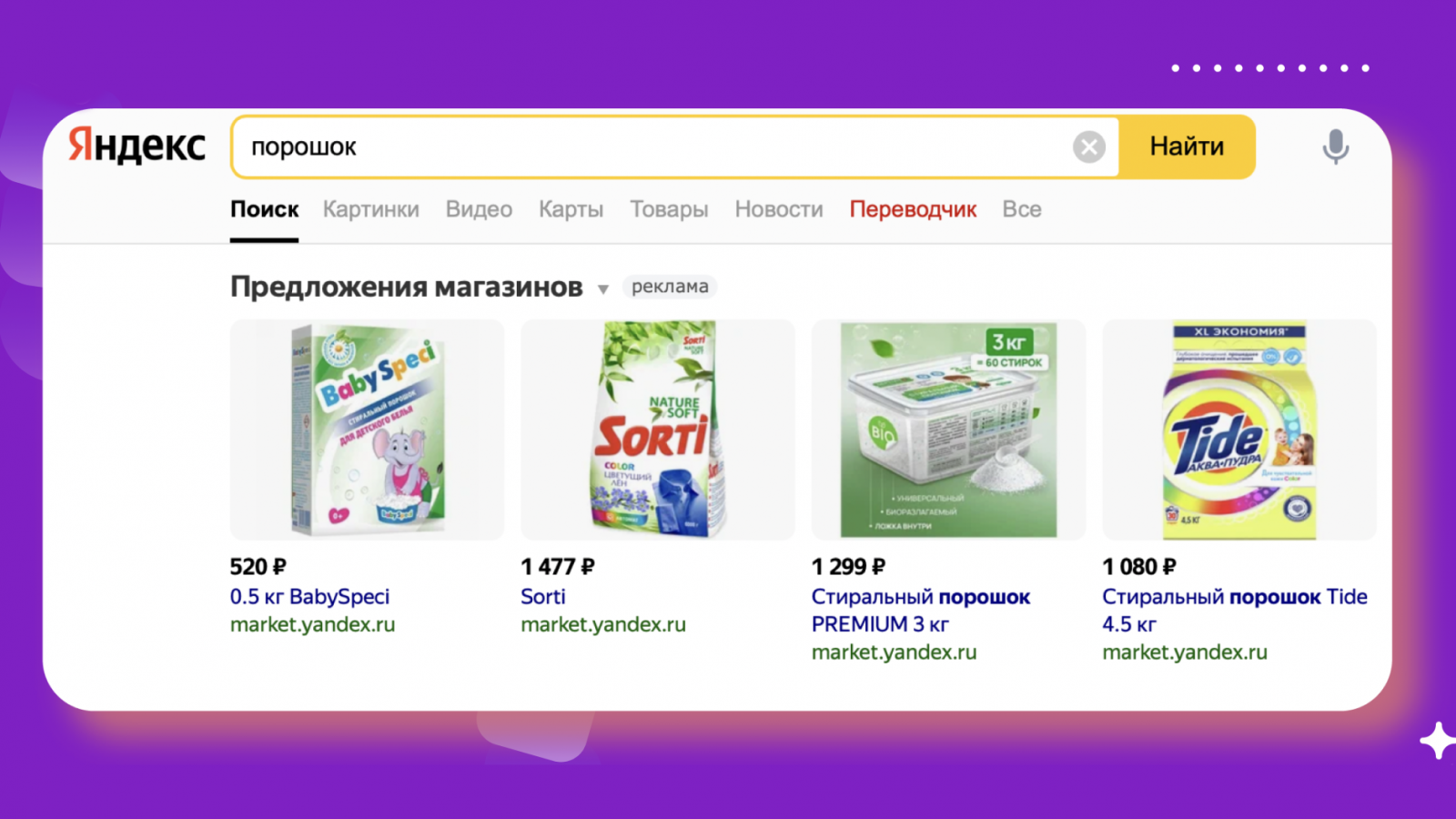Switch to the Картинки tab
The image size is (1456, 819).
click(x=371, y=209)
